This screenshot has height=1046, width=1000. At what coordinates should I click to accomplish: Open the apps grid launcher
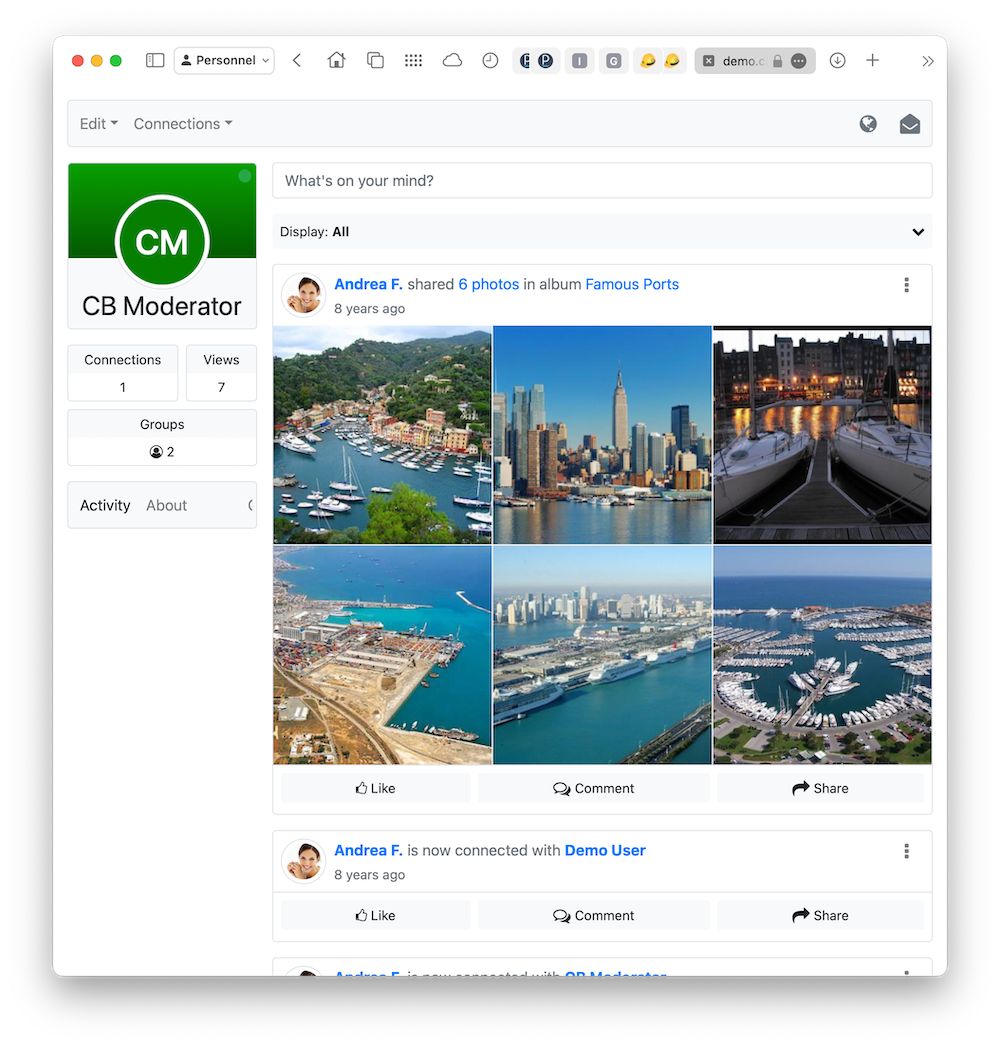tap(414, 61)
